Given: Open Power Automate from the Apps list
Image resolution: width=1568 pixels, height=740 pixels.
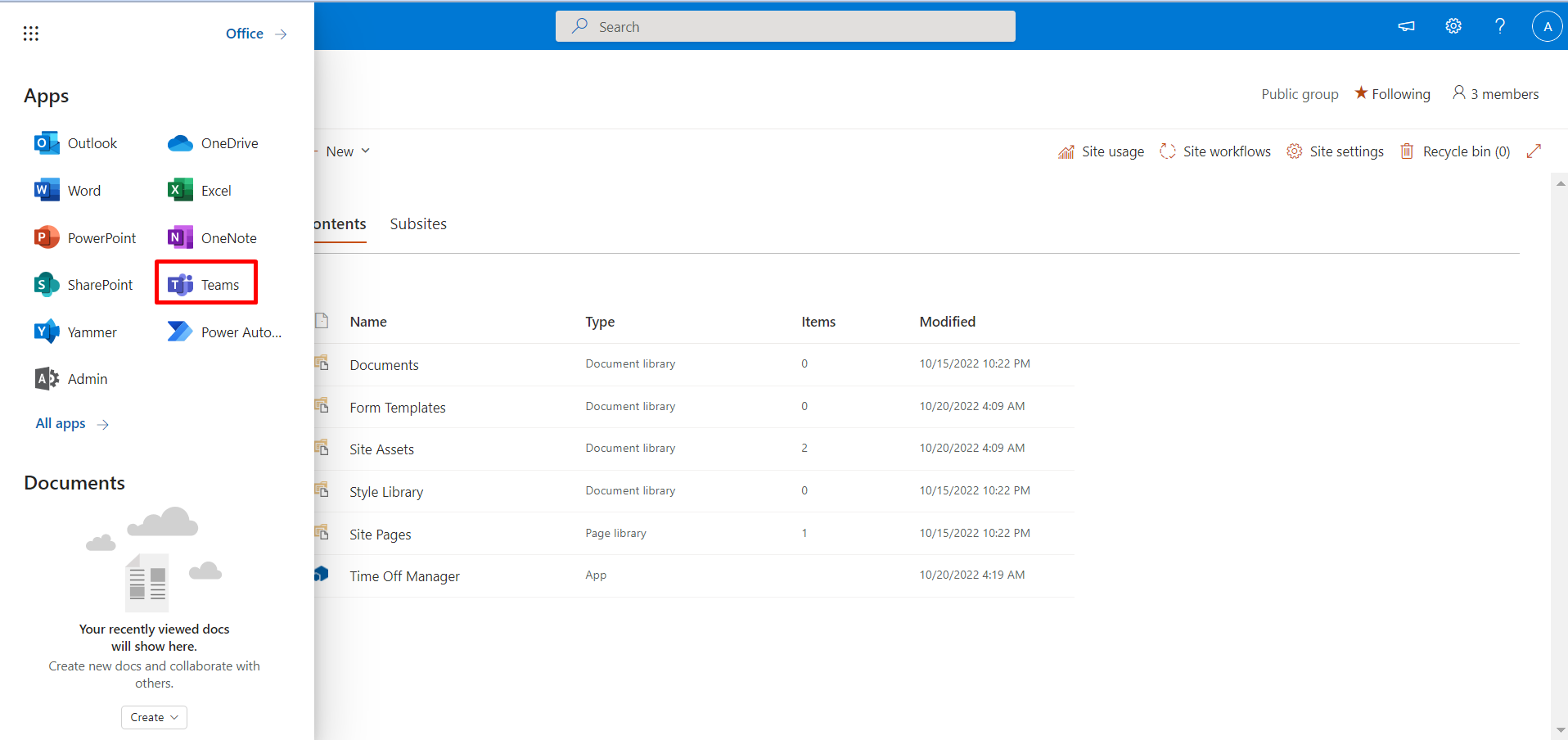Looking at the screenshot, I should click(x=224, y=332).
